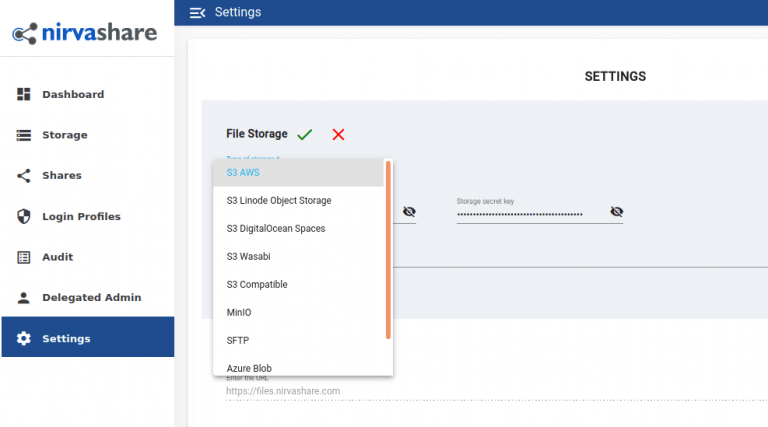
Task: Click the Storage list icon
Action: click(x=24, y=135)
